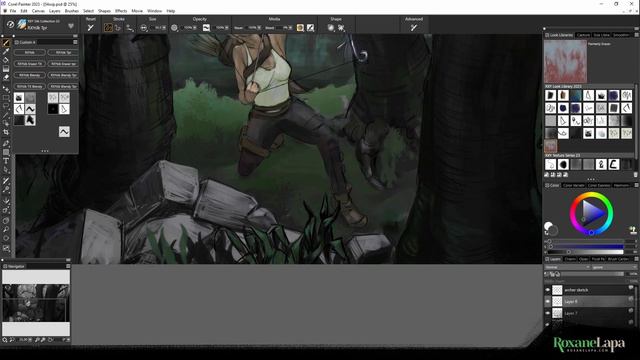Select the archer sketch layer name
Viewport: 640px width, 360px height.
pos(576,290)
